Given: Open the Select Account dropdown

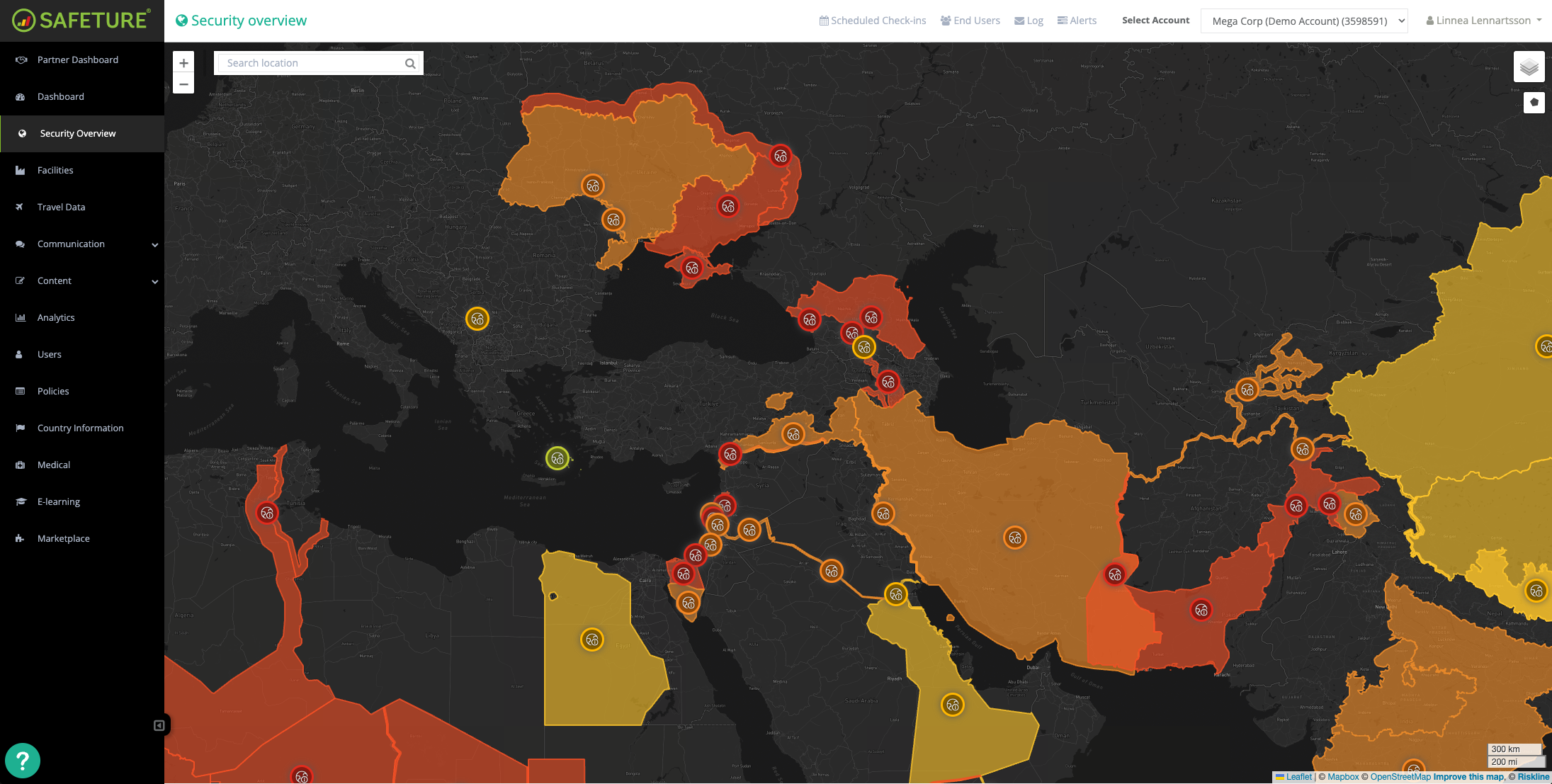Looking at the screenshot, I should pyautogui.click(x=1303, y=21).
